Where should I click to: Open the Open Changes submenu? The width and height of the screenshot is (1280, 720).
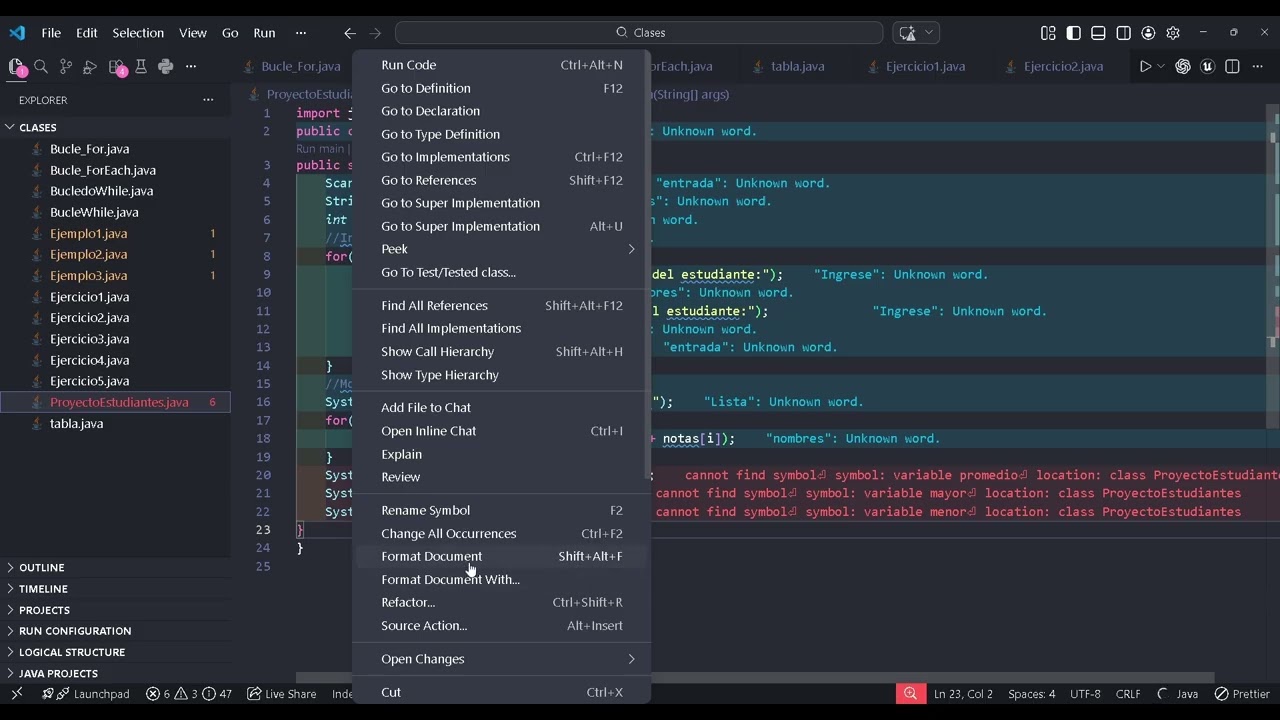coord(501,659)
